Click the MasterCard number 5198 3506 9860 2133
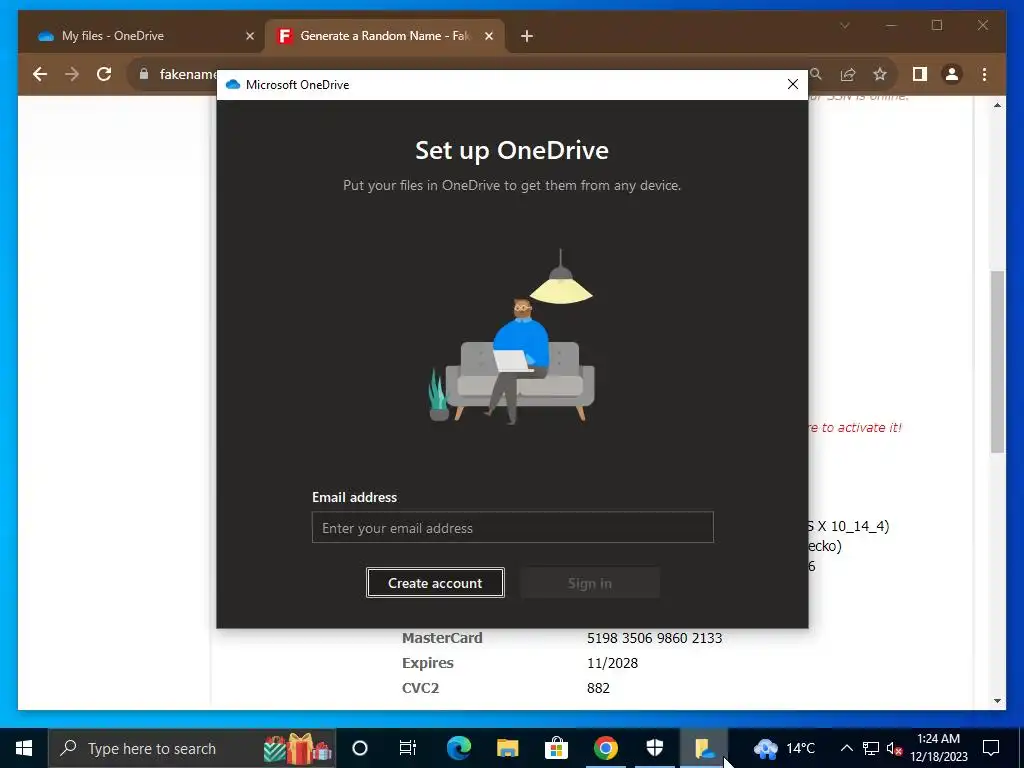Image resolution: width=1024 pixels, height=768 pixels. click(654, 638)
